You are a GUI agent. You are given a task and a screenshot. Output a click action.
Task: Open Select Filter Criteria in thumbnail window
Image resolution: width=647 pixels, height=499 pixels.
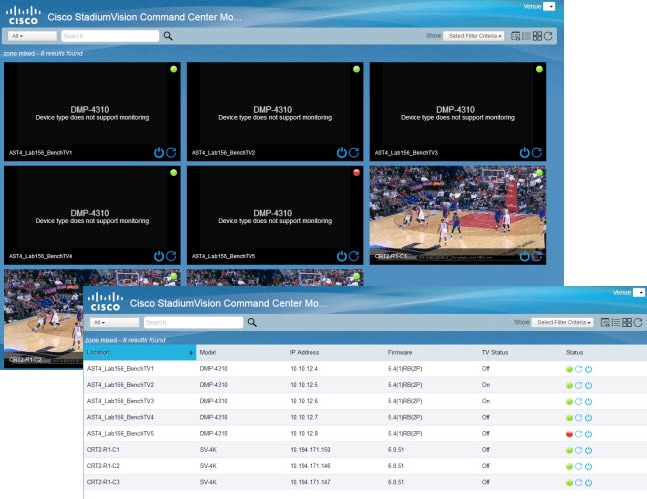tap(474, 36)
